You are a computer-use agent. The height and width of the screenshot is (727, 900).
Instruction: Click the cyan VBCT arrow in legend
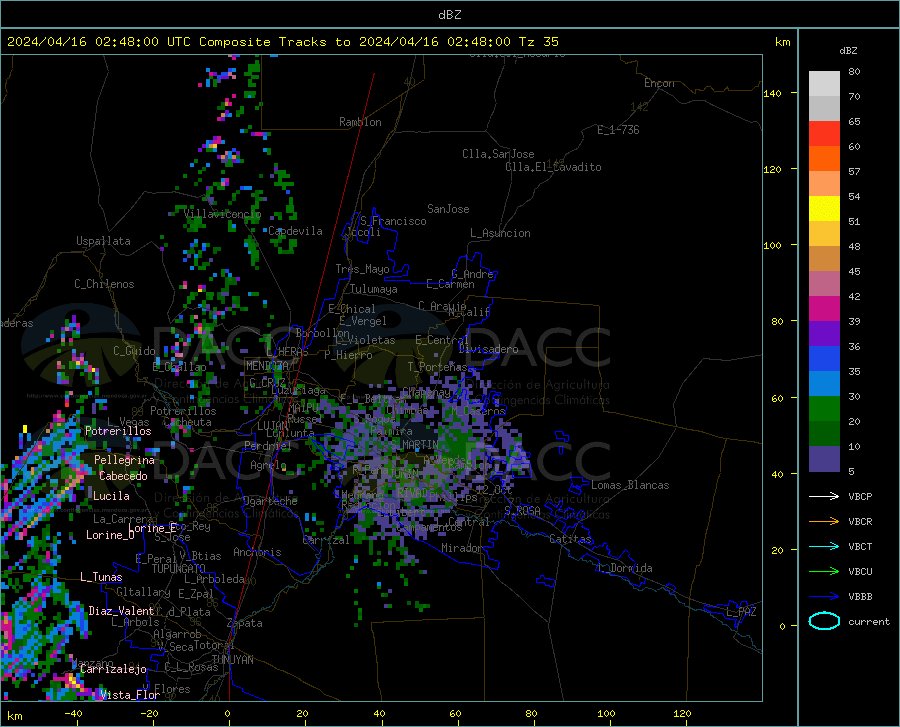pyautogui.click(x=824, y=546)
